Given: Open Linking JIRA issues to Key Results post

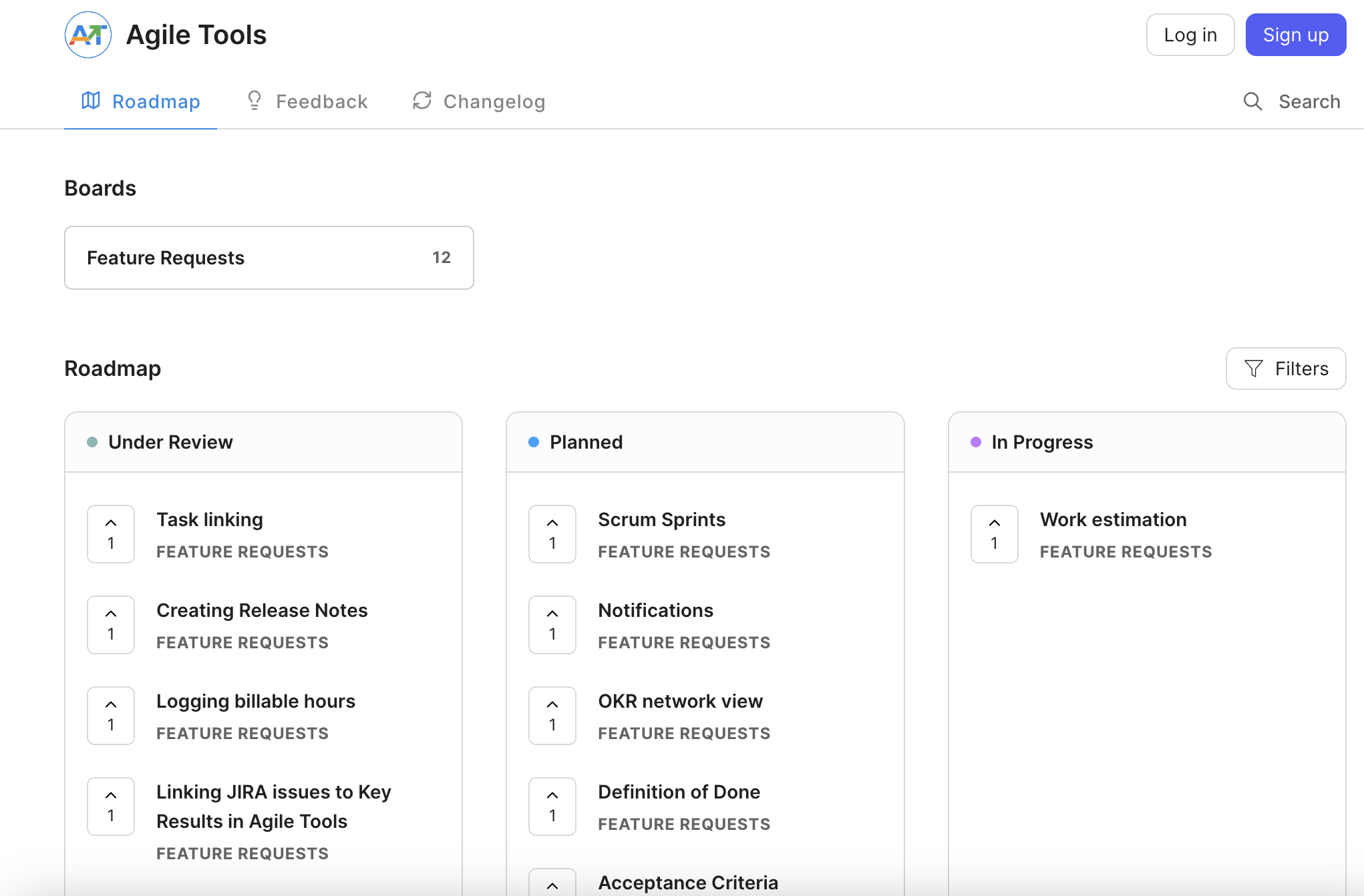Looking at the screenshot, I should pos(274,807).
